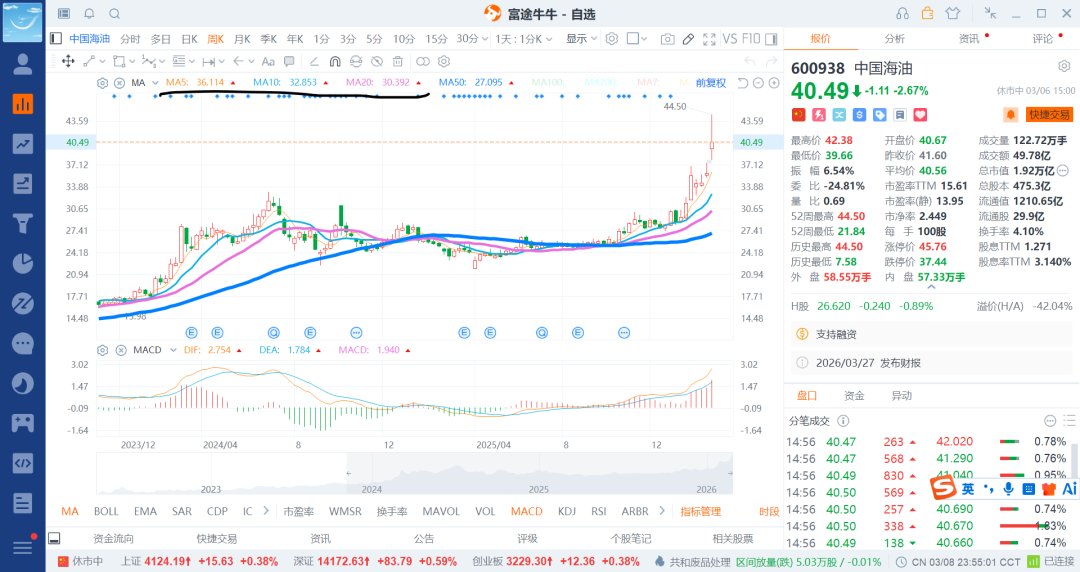Enter fullscreen chart mode icon
1080x572 pixels.
click(709, 39)
